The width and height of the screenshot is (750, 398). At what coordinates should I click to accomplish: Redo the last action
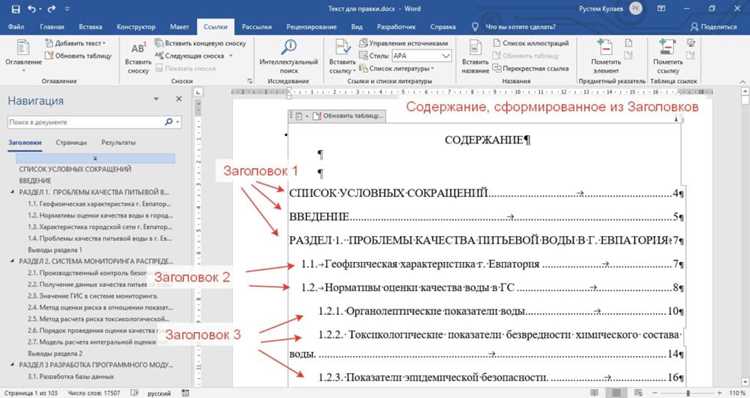coord(52,9)
